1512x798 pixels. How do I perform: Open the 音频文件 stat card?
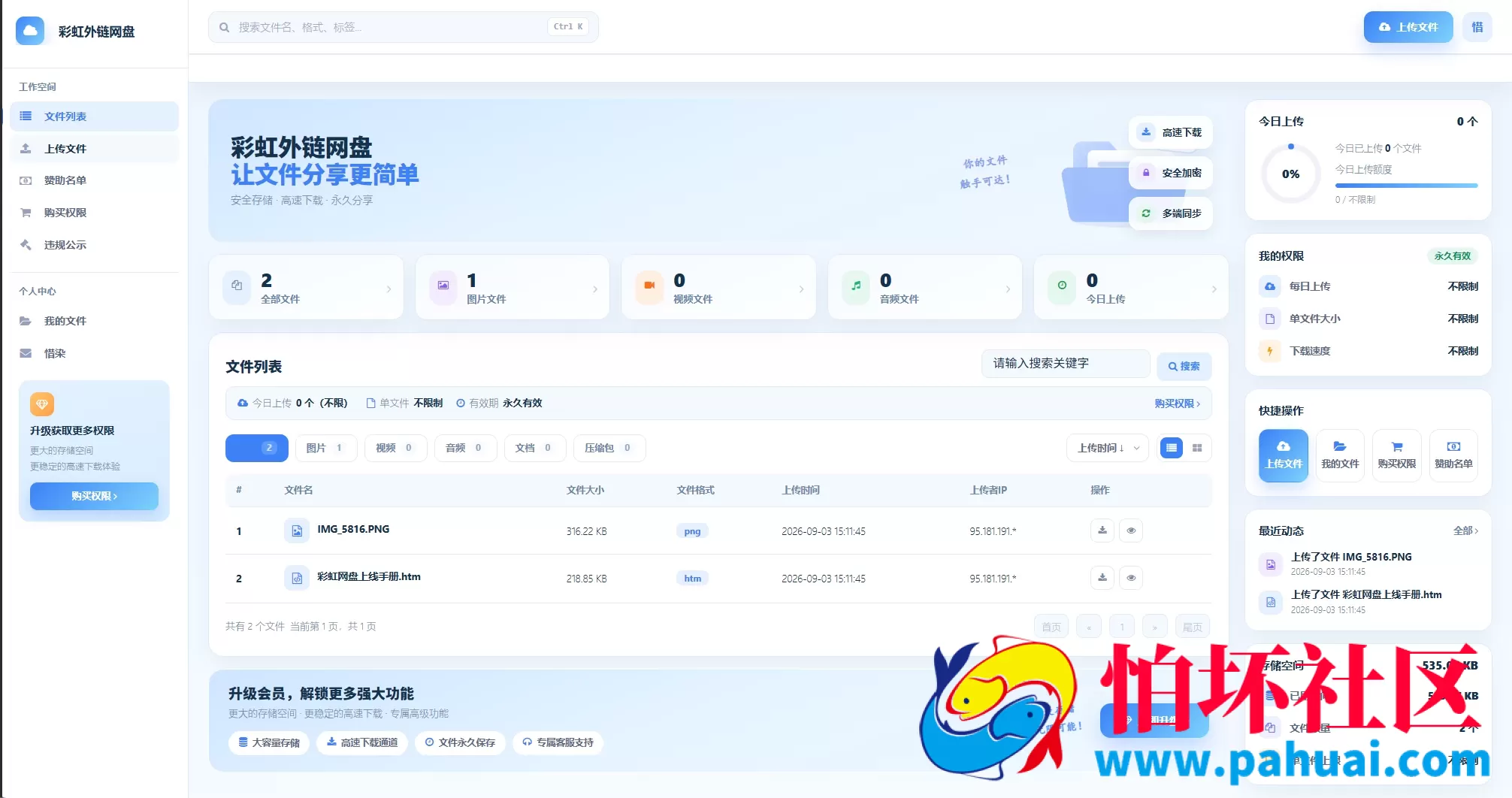925,288
